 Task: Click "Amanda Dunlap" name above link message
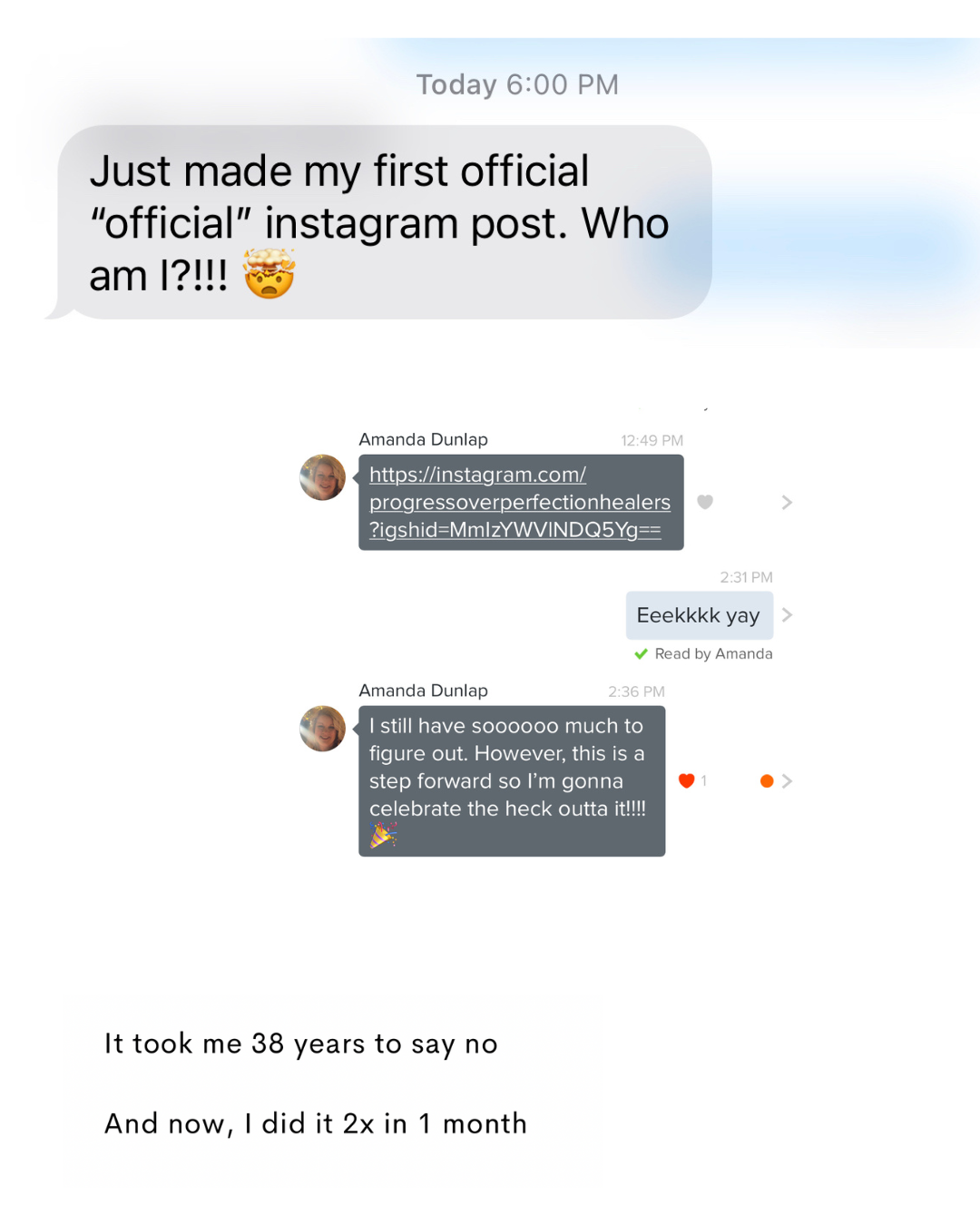tap(423, 439)
